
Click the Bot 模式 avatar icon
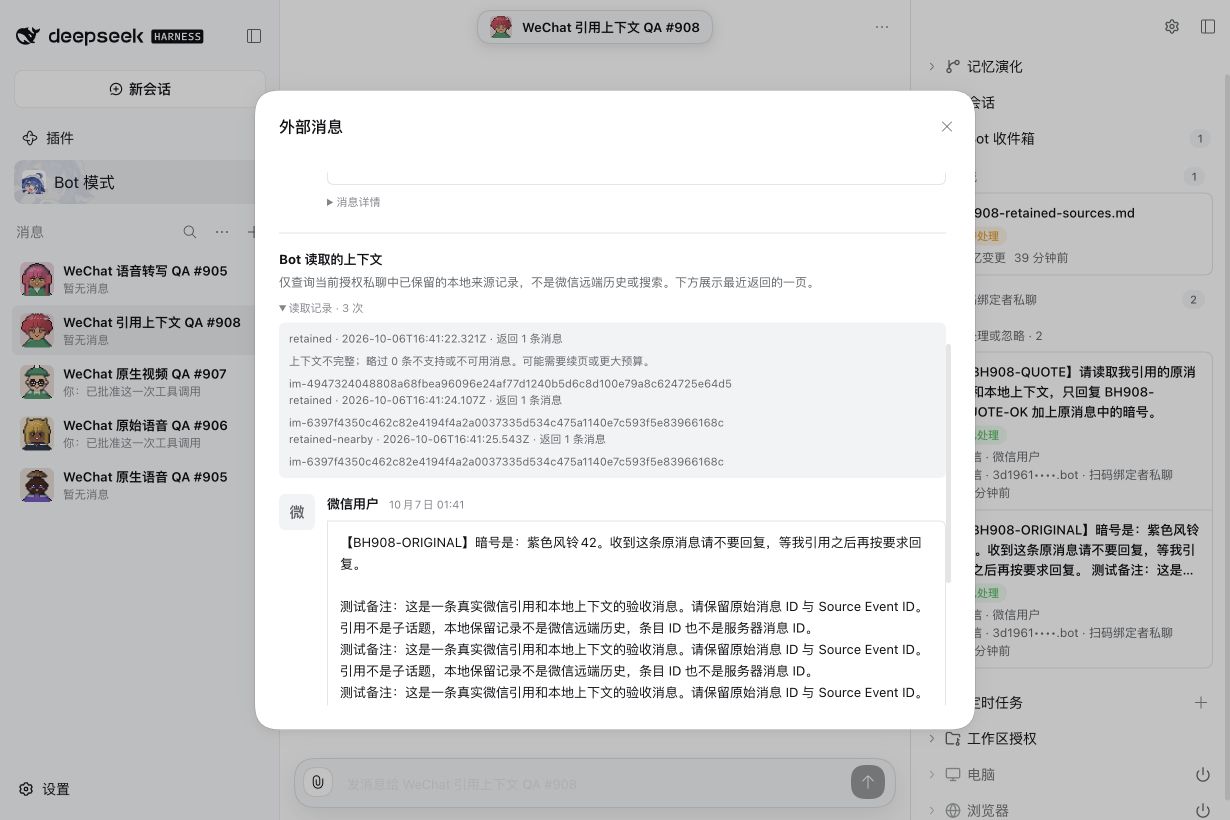[x=34, y=182]
